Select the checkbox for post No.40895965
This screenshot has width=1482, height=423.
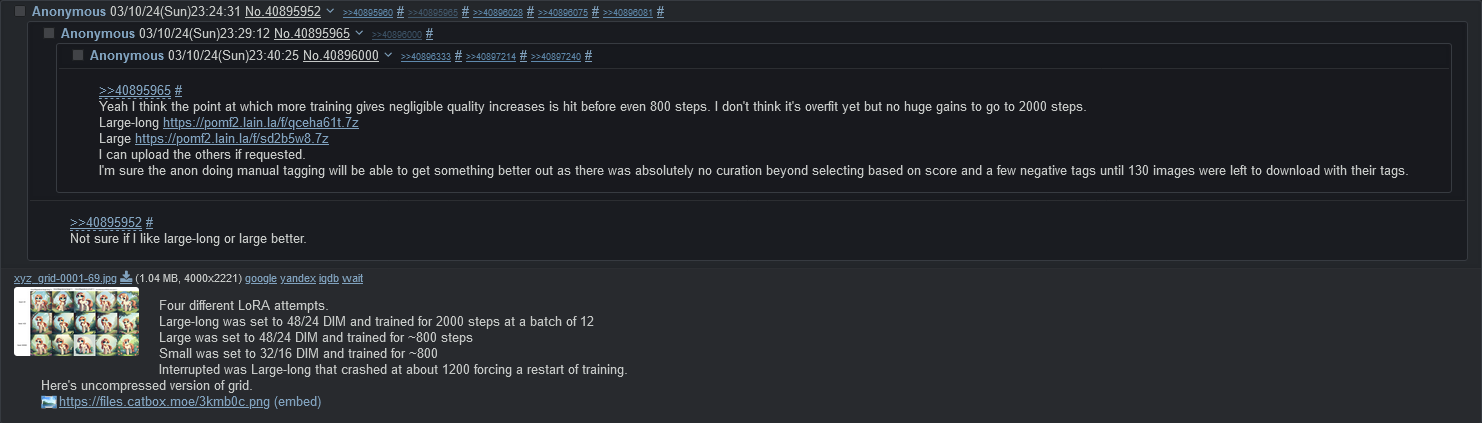(49, 34)
